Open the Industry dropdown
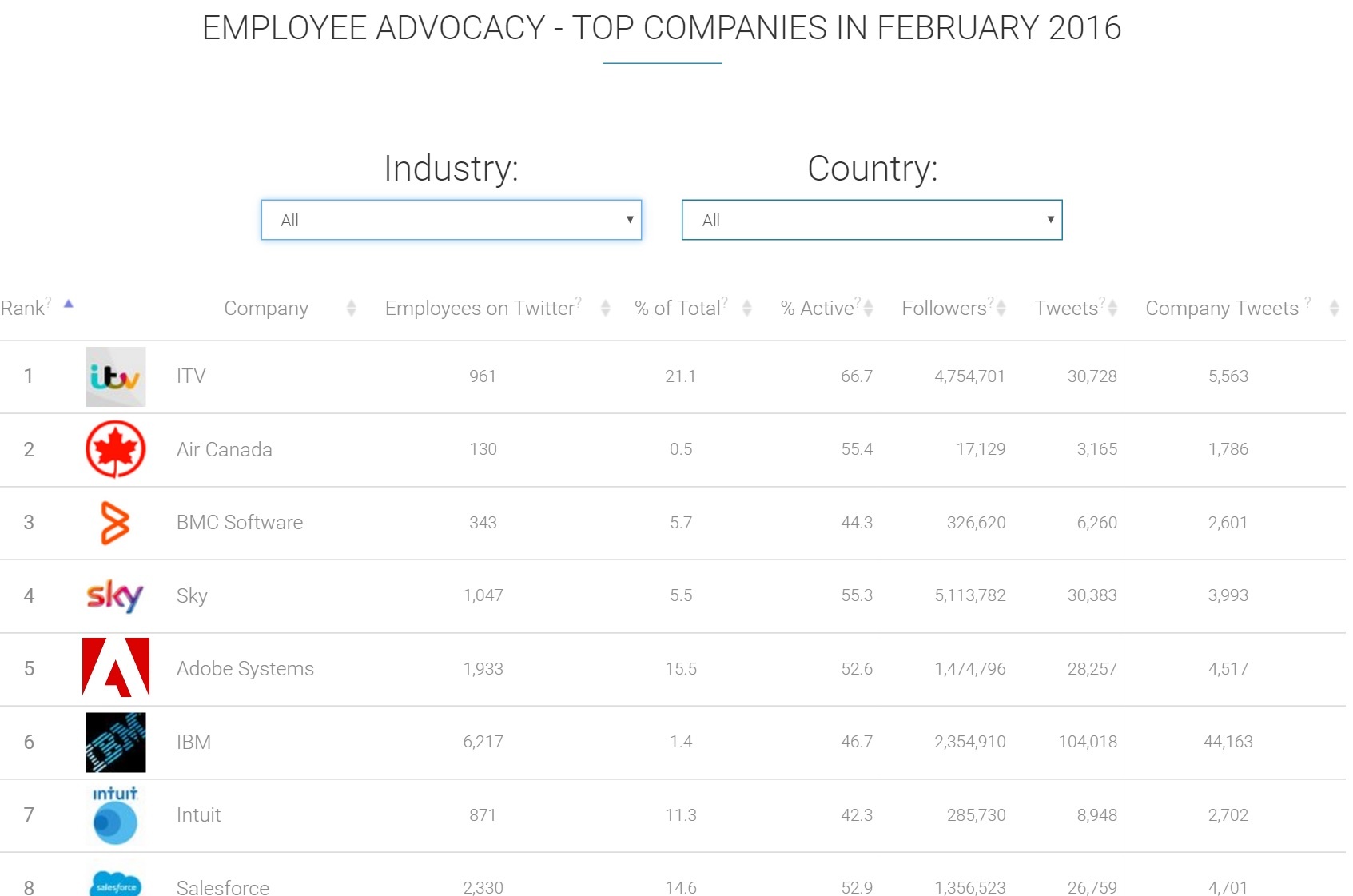 coord(451,220)
